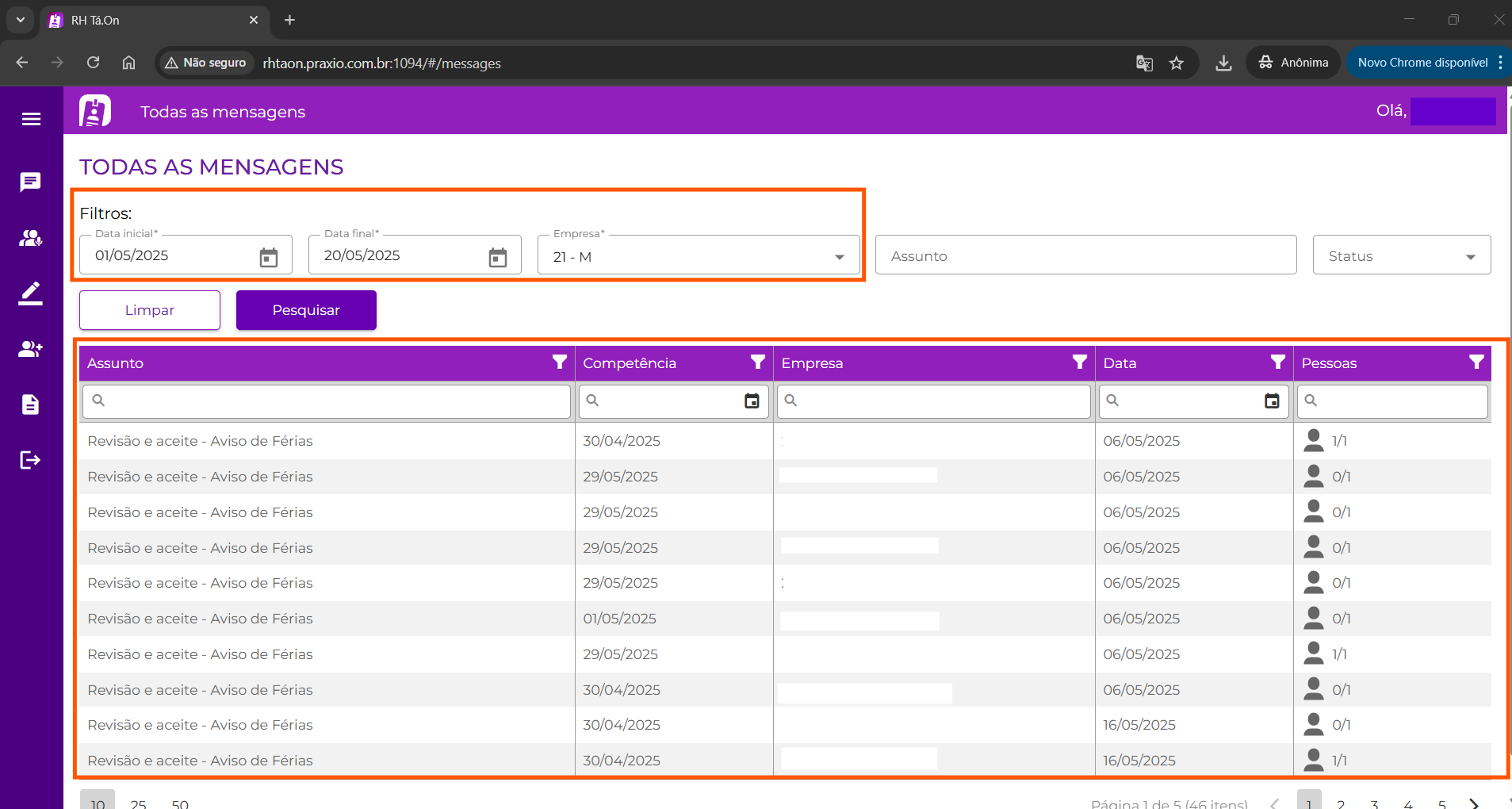This screenshot has width=1512, height=809.
Task: Click the 16/05/2025 date in last row
Action: pos(1139,761)
